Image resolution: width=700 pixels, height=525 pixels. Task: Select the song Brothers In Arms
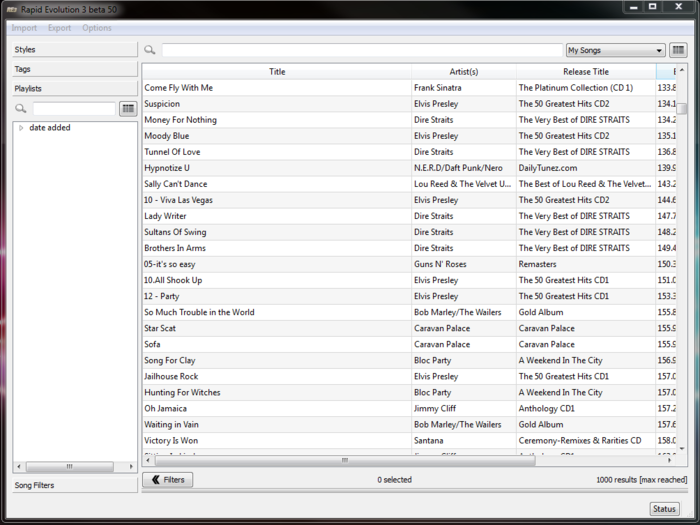click(x=277, y=249)
